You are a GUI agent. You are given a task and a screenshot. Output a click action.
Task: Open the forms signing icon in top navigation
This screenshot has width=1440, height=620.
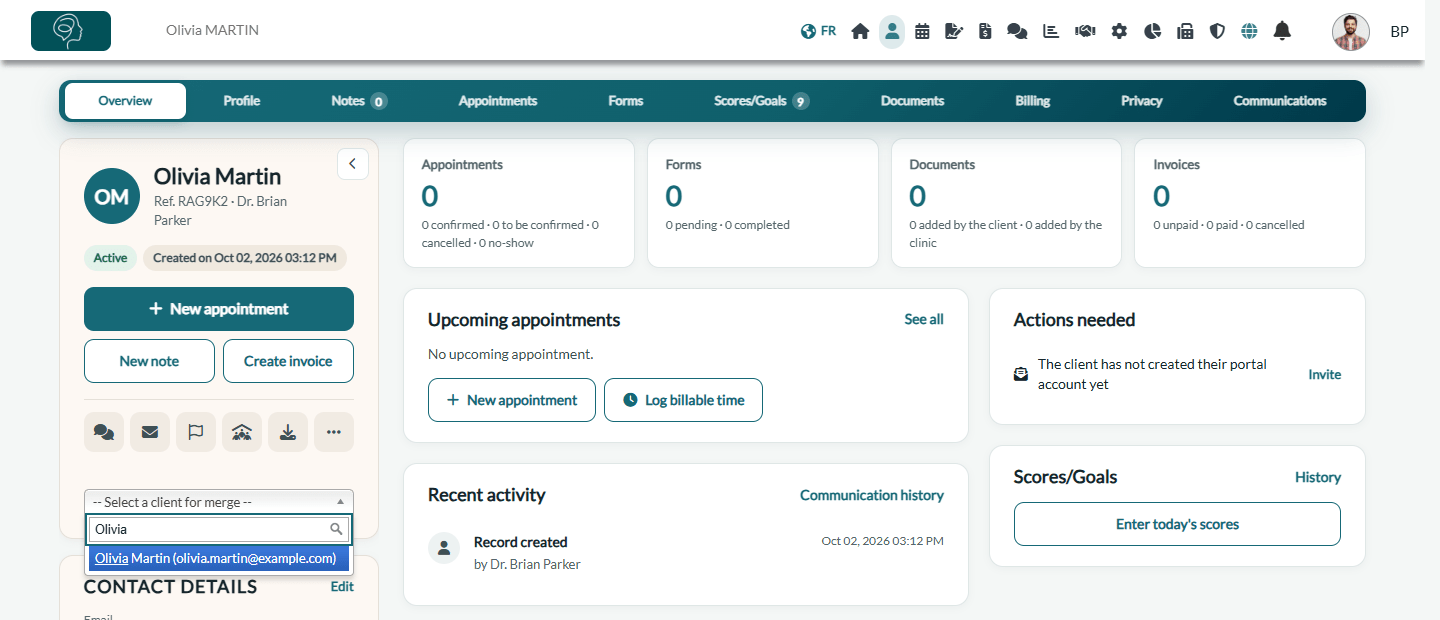[x=954, y=31]
